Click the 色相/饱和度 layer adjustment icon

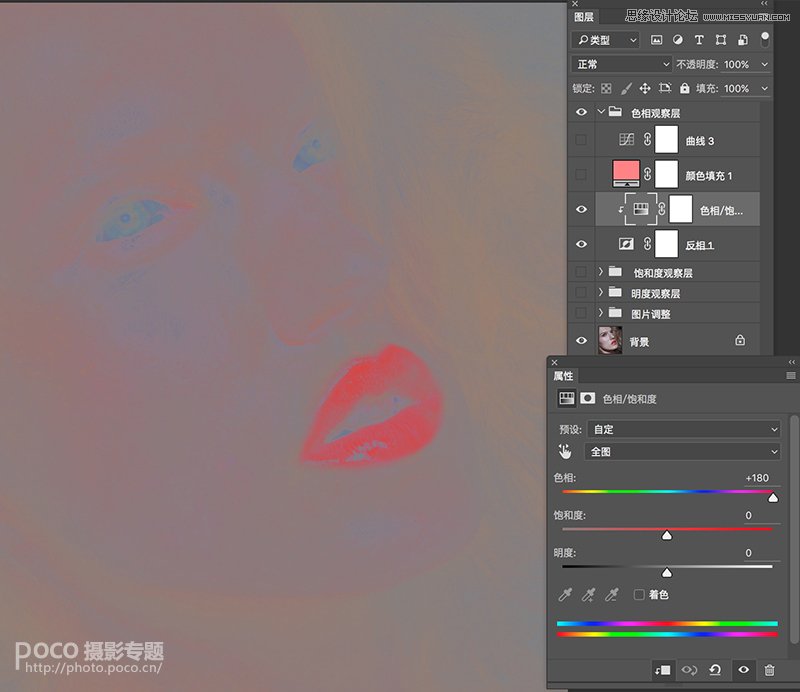[x=641, y=209]
